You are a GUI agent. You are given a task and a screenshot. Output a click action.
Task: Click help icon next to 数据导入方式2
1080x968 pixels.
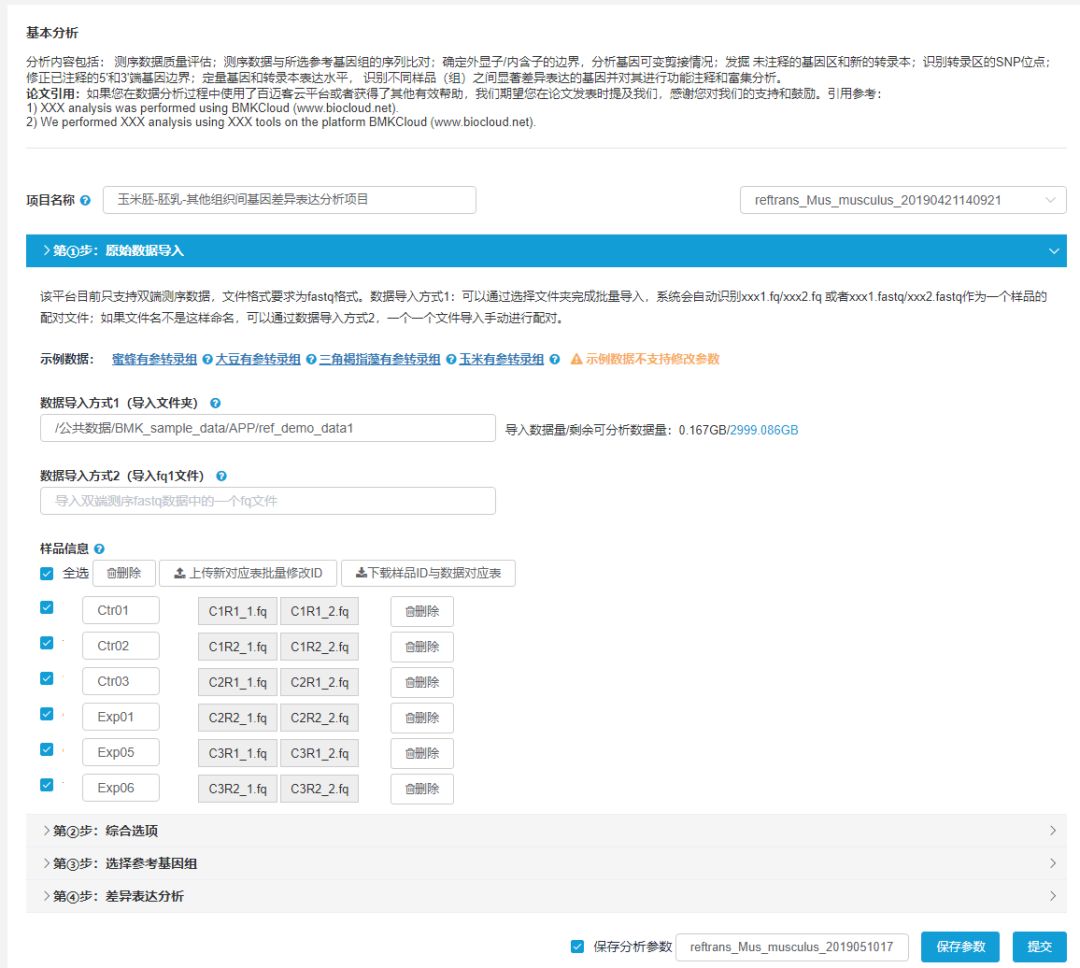click(x=221, y=477)
